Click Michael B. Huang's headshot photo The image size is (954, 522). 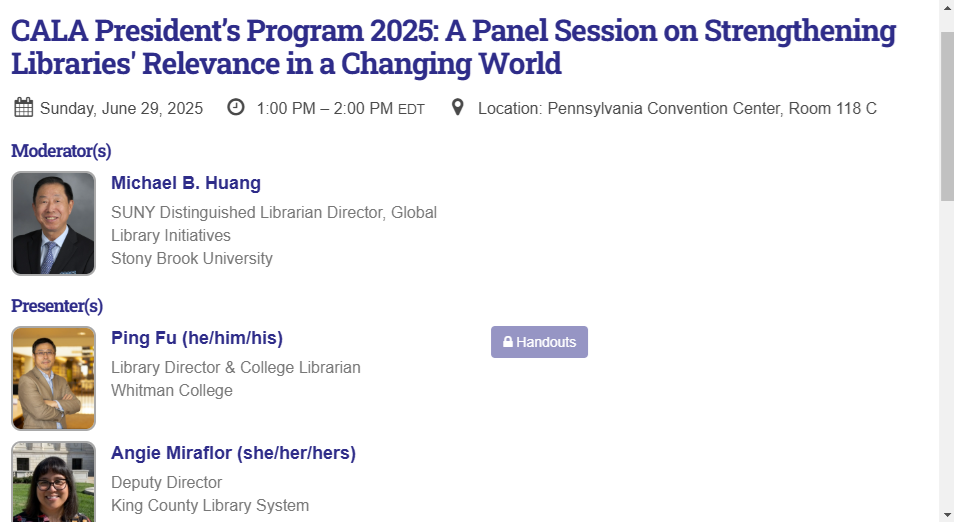click(54, 223)
